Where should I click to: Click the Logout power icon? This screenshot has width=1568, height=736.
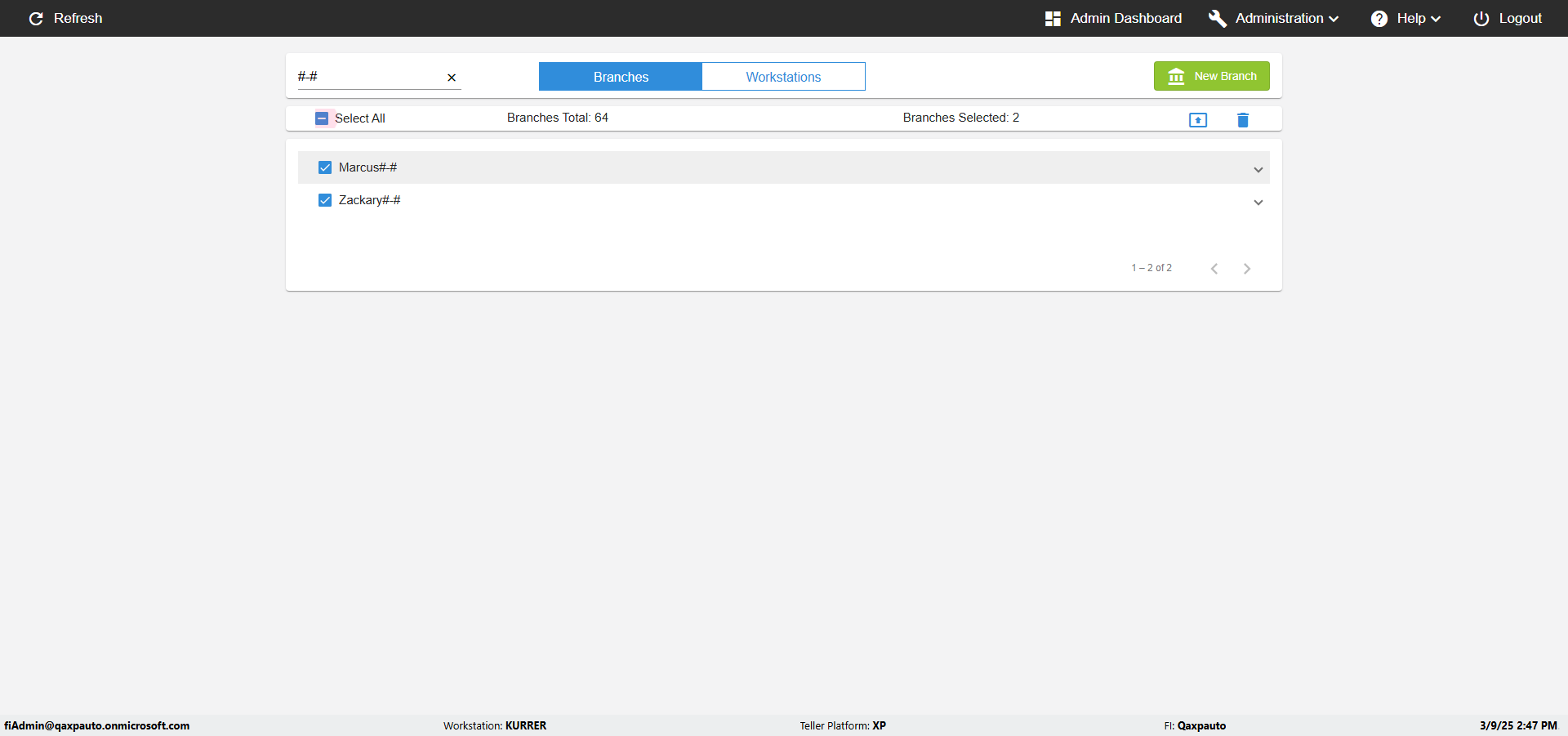(1481, 19)
